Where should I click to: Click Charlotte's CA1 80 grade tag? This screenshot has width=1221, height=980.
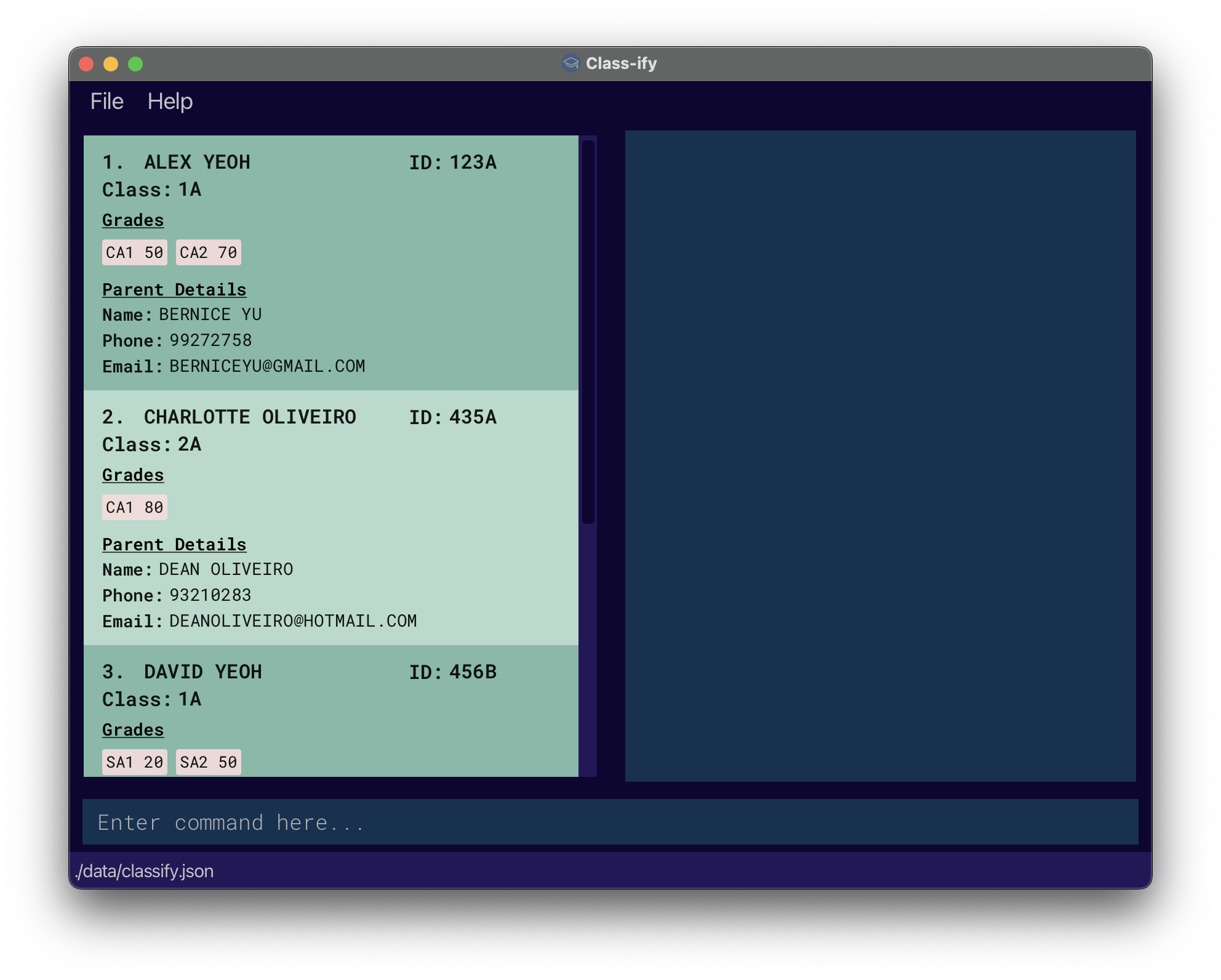point(134,507)
